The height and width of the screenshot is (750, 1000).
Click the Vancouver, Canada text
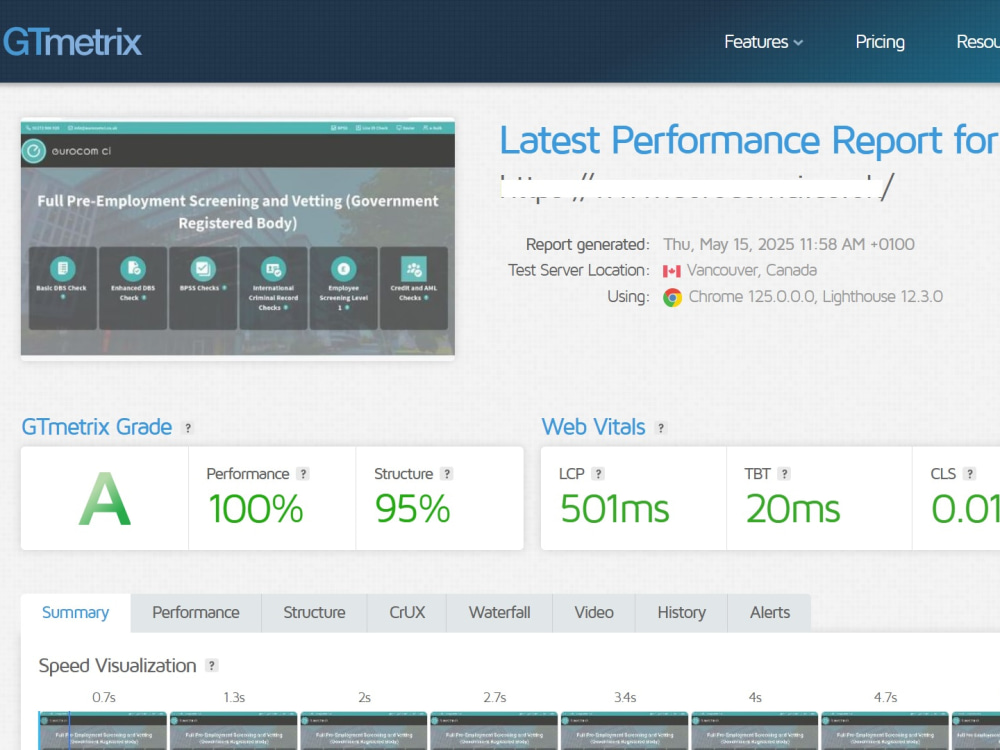(x=751, y=270)
